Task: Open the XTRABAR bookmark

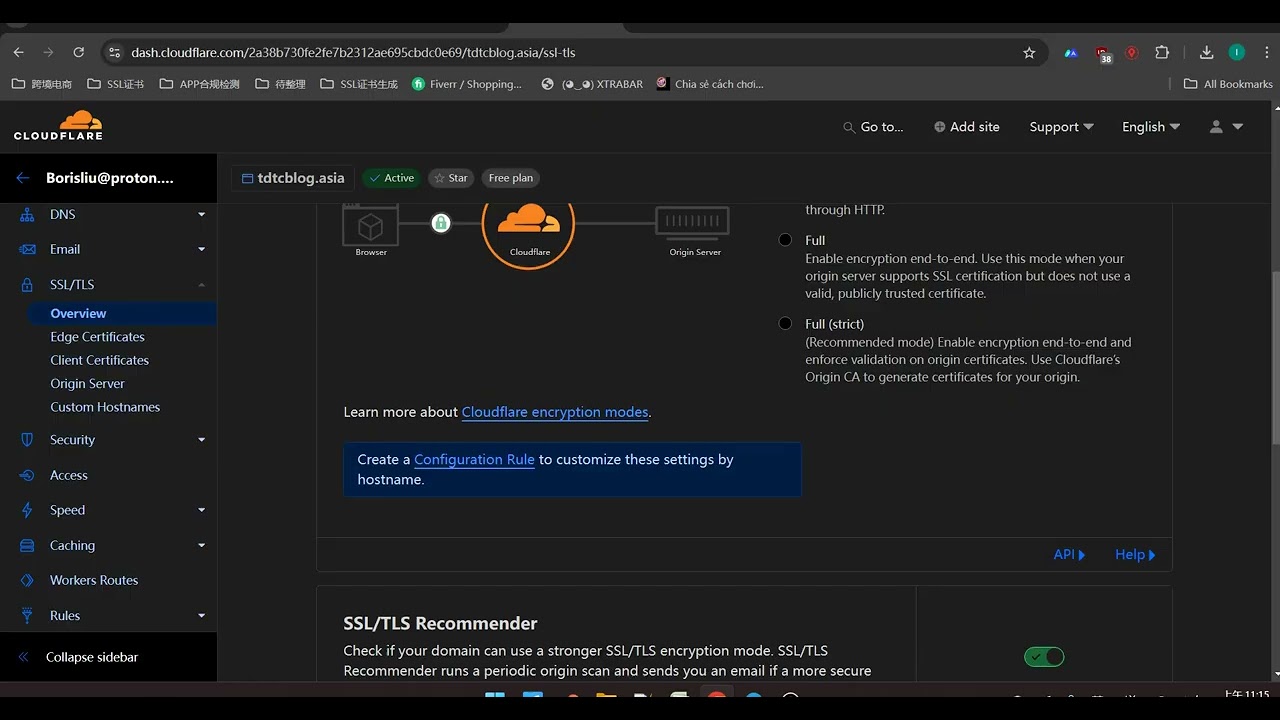Action: tap(592, 84)
